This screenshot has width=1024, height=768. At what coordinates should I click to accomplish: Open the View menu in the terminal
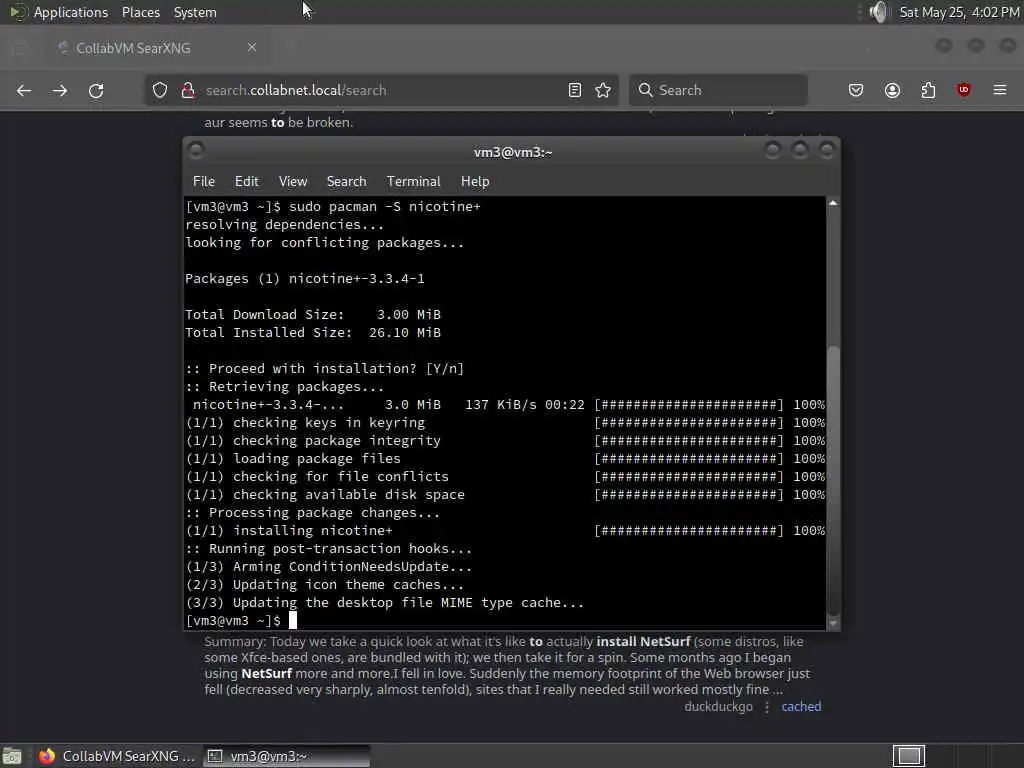click(x=293, y=182)
